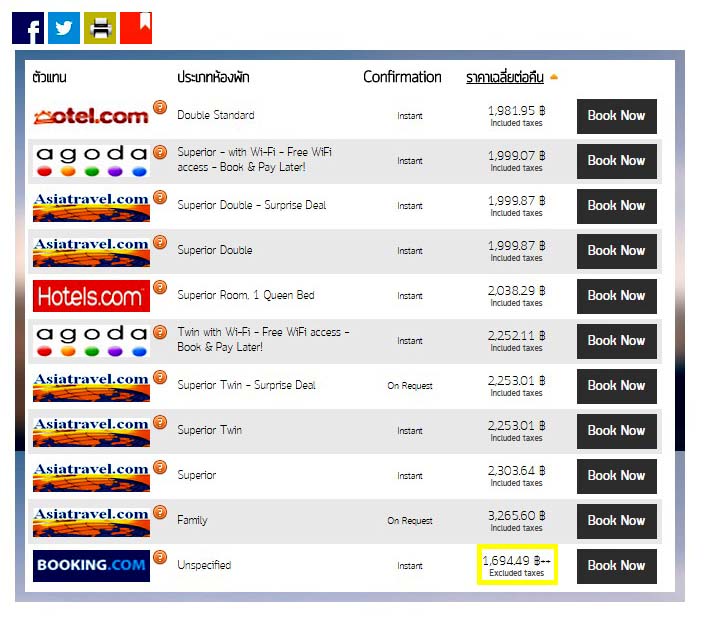Click the orange sort arrow beside price header
704x622 pixels.
(554, 77)
